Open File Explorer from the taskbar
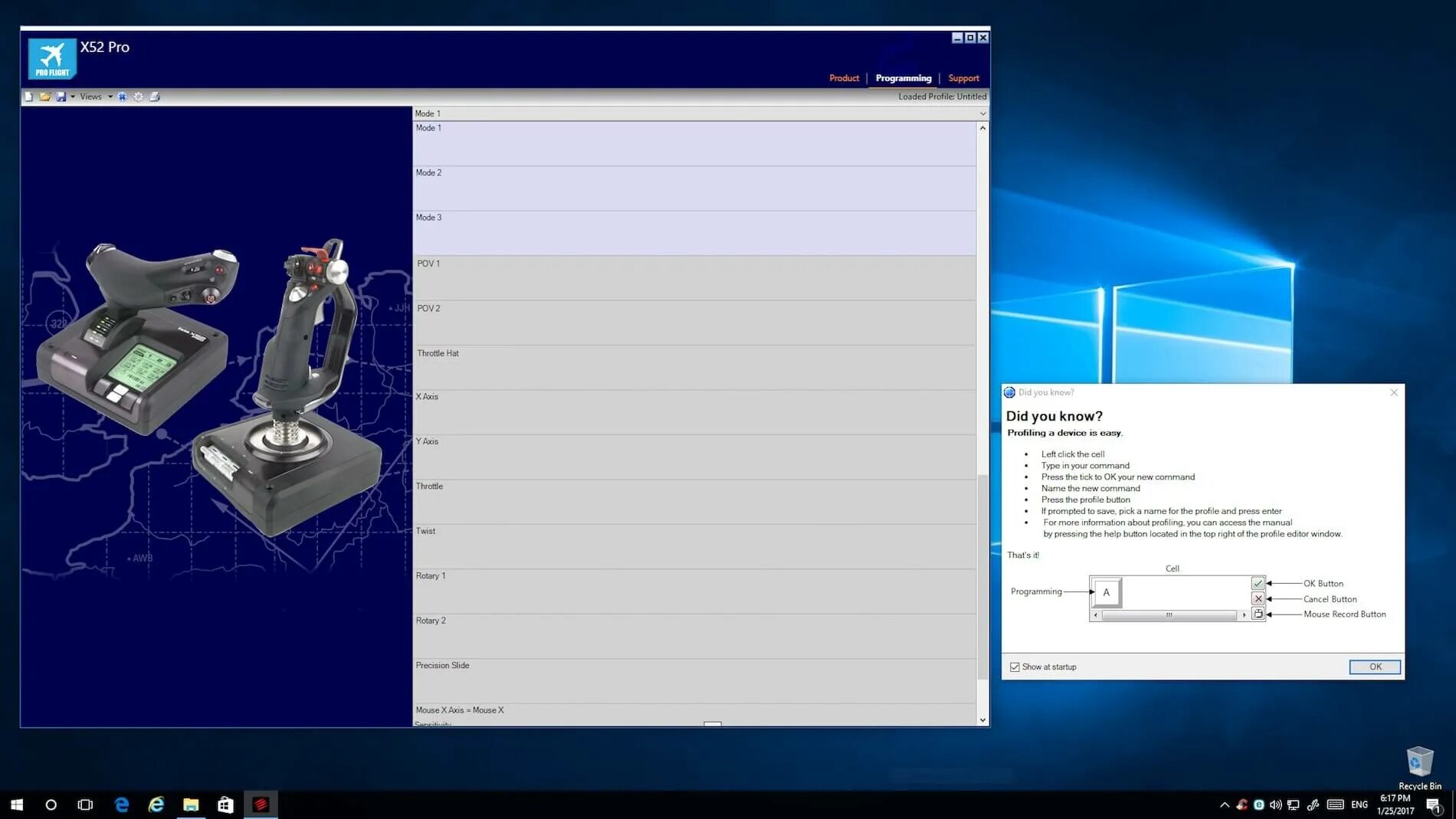Viewport: 1456px width, 819px height. [x=191, y=804]
